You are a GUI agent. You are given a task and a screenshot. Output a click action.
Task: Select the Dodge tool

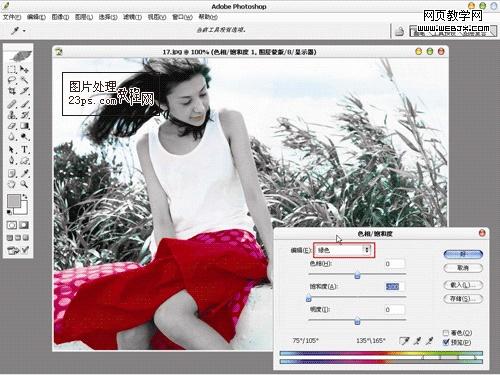(x=24, y=137)
